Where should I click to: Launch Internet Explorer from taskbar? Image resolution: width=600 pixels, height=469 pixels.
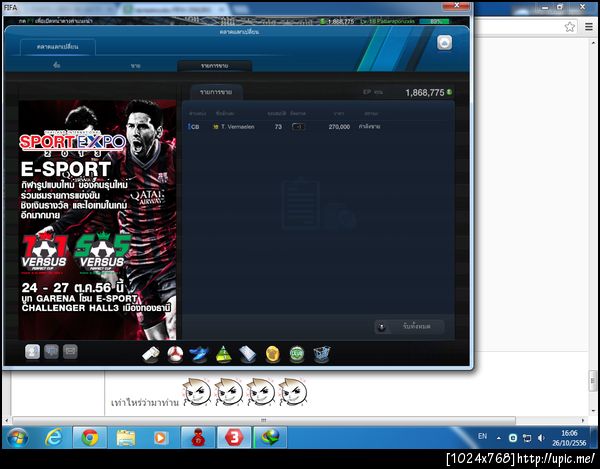54,438
